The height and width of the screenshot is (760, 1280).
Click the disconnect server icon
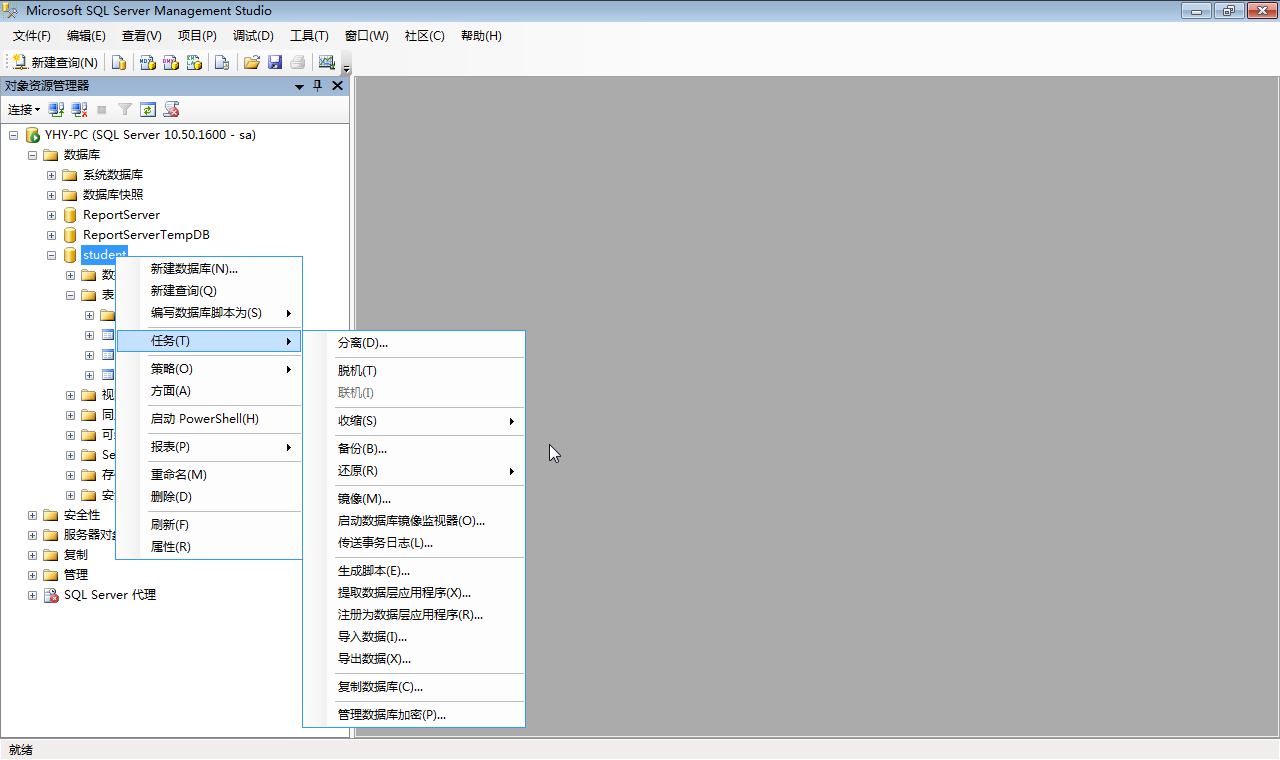[x=79, y=110]
